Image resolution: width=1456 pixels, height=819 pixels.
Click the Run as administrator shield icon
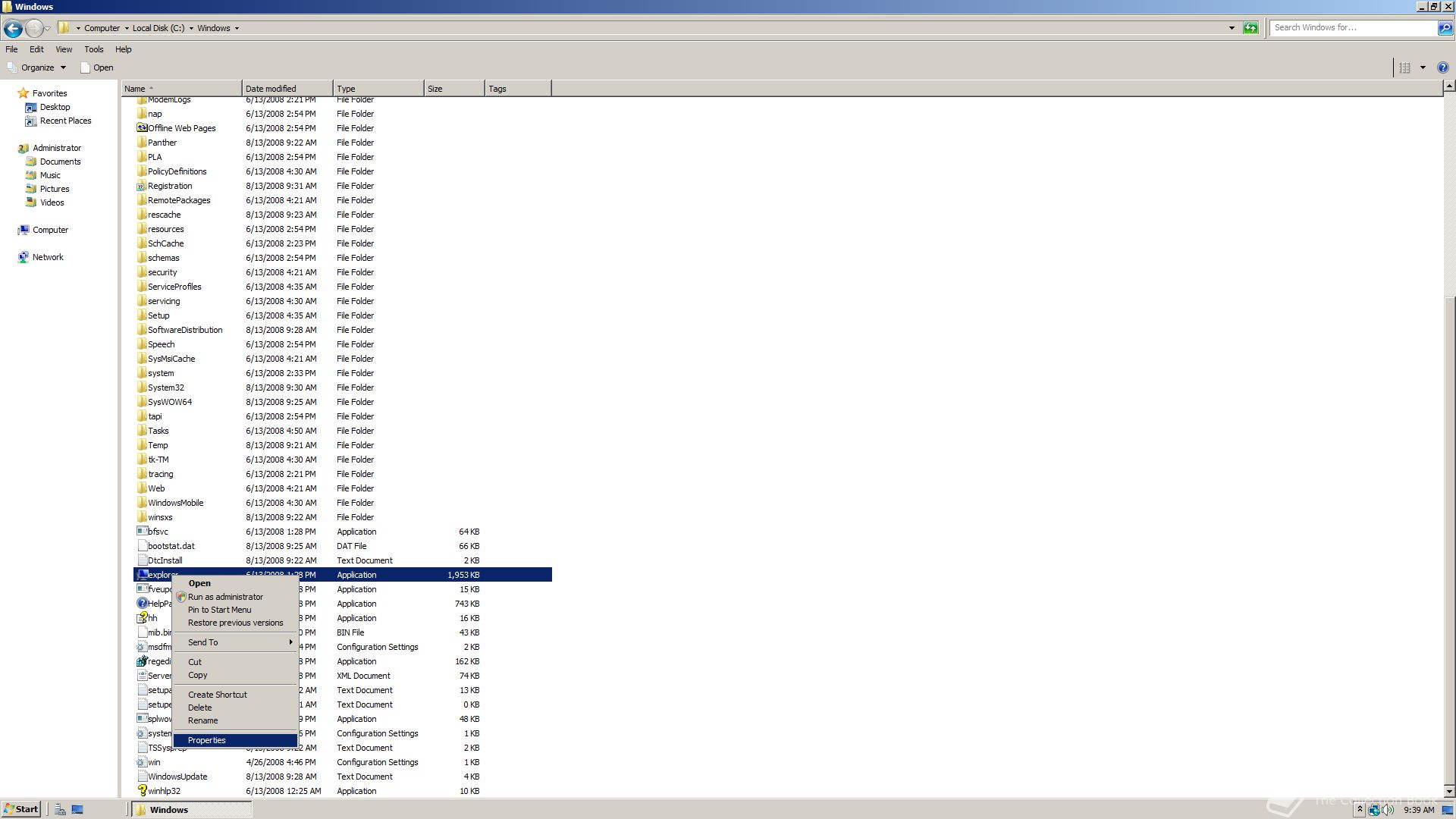[x=181, y=597]
